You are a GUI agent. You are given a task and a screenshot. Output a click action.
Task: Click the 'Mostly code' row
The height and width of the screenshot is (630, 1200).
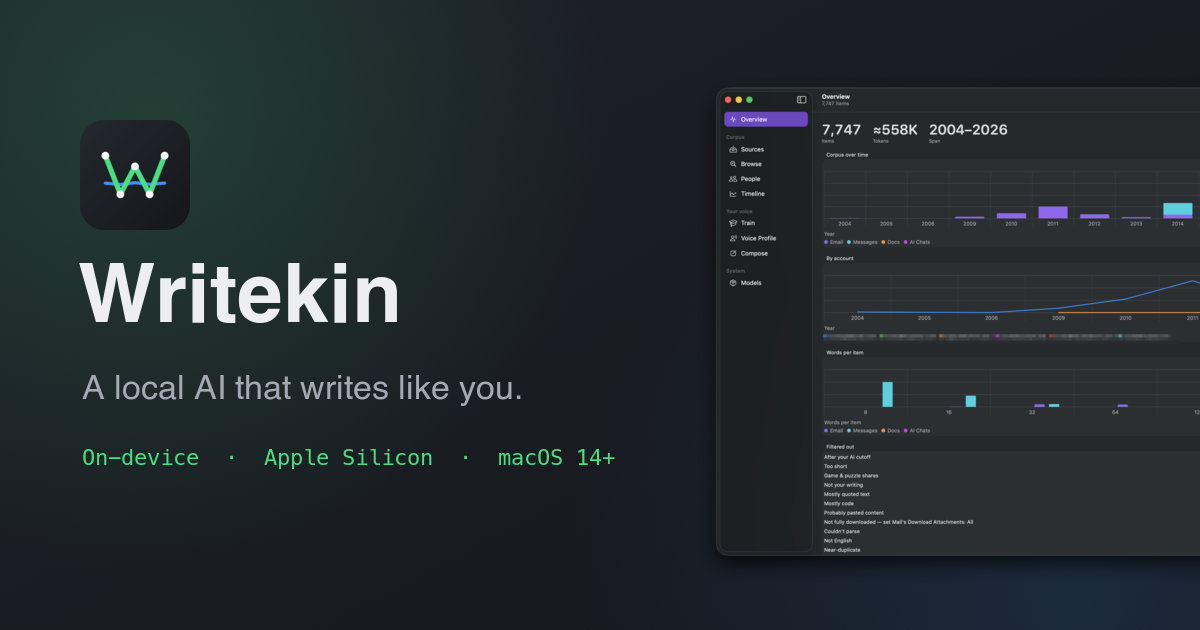click(x=839, y=503)
